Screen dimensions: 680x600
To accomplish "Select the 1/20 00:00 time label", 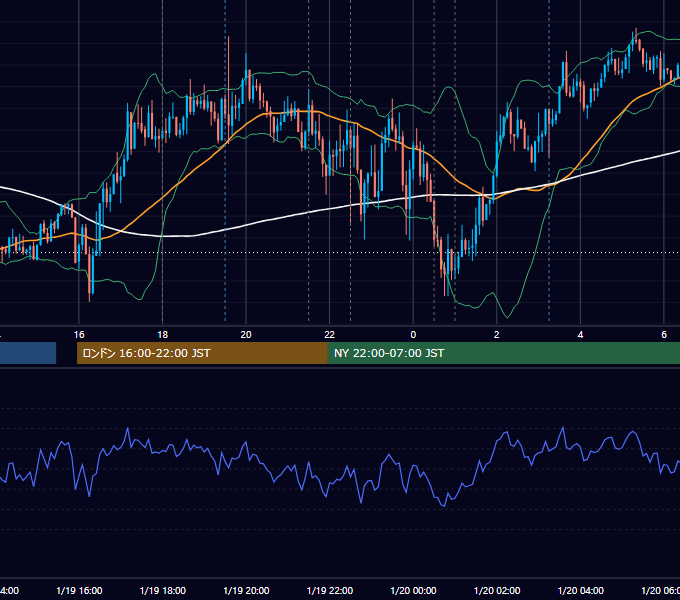I will coord(413,590).
